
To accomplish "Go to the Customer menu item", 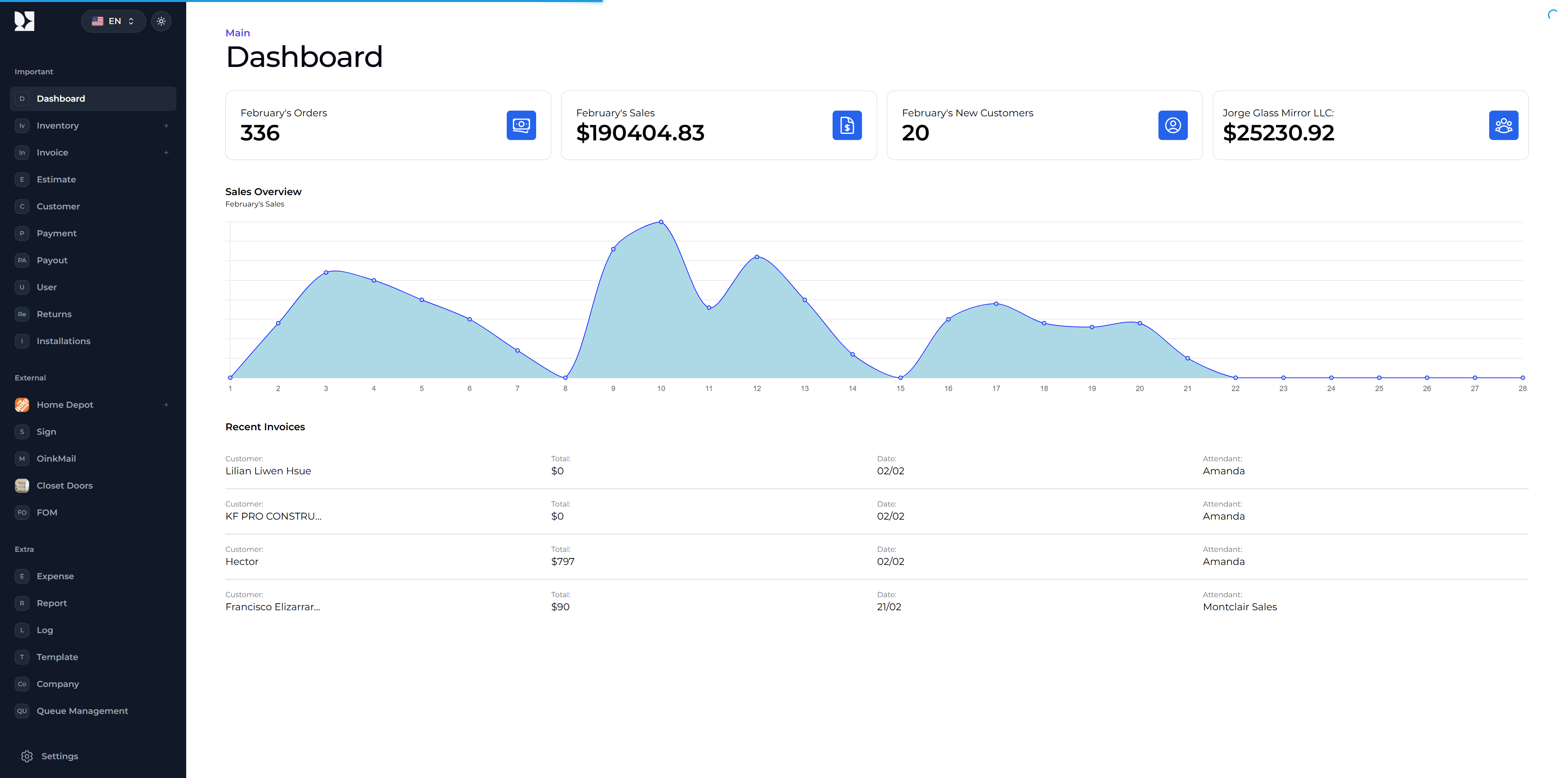I will (58, 206).
